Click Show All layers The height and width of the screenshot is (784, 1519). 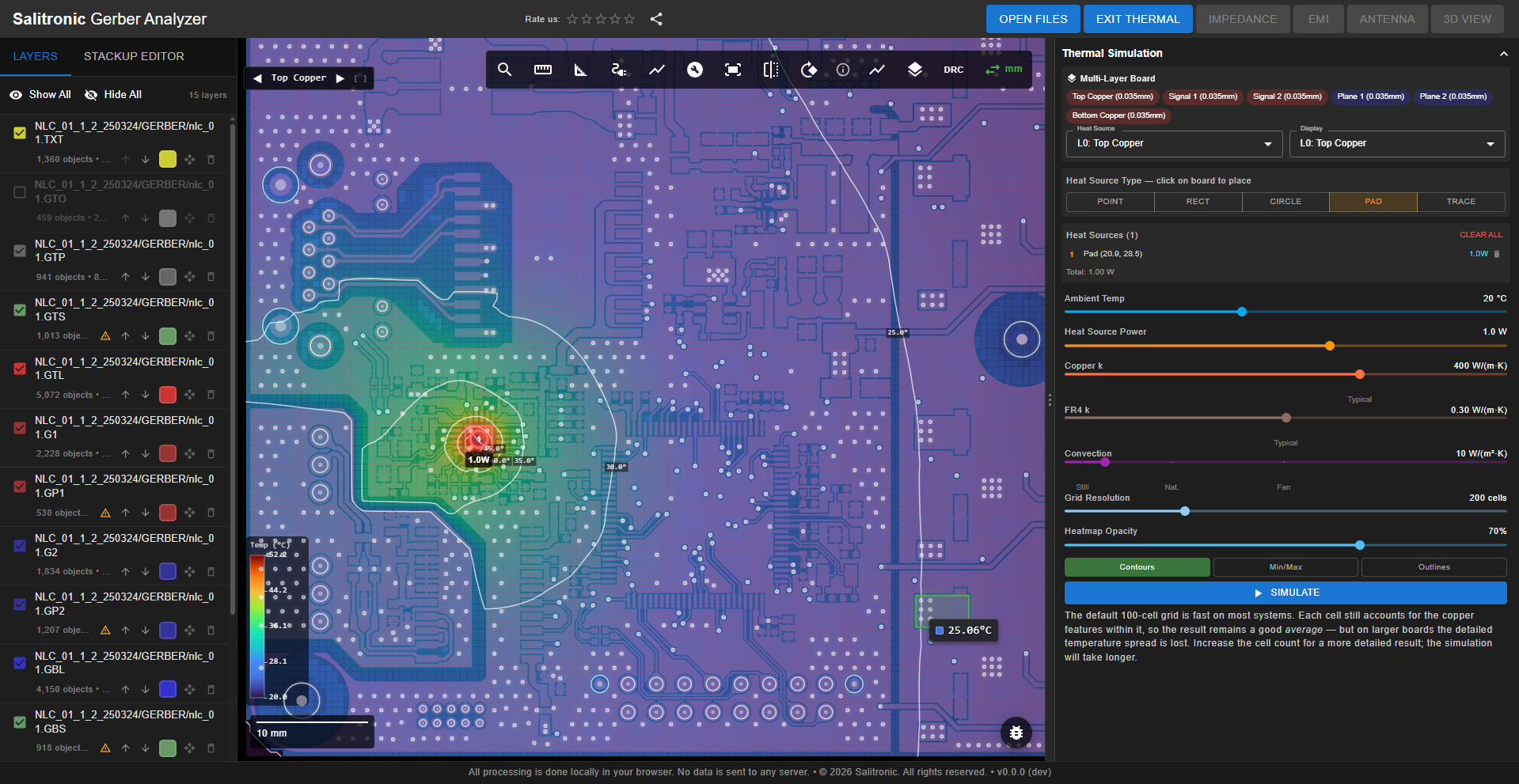40,95
